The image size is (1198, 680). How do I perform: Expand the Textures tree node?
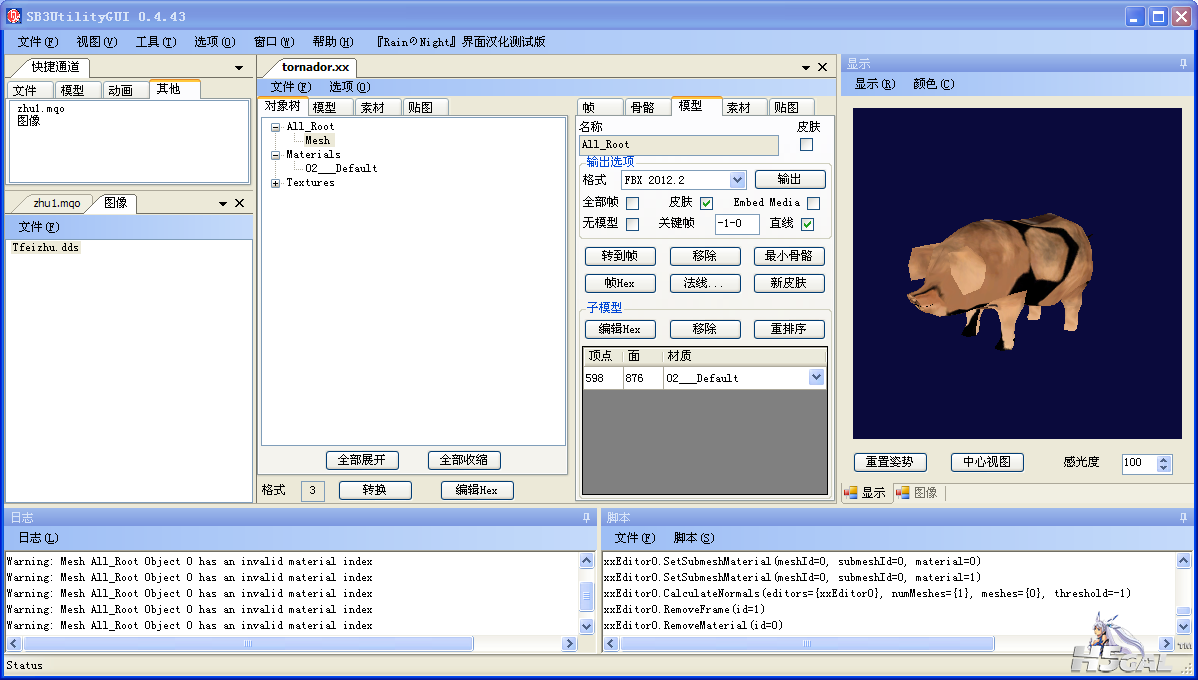(x=276, y=183)
